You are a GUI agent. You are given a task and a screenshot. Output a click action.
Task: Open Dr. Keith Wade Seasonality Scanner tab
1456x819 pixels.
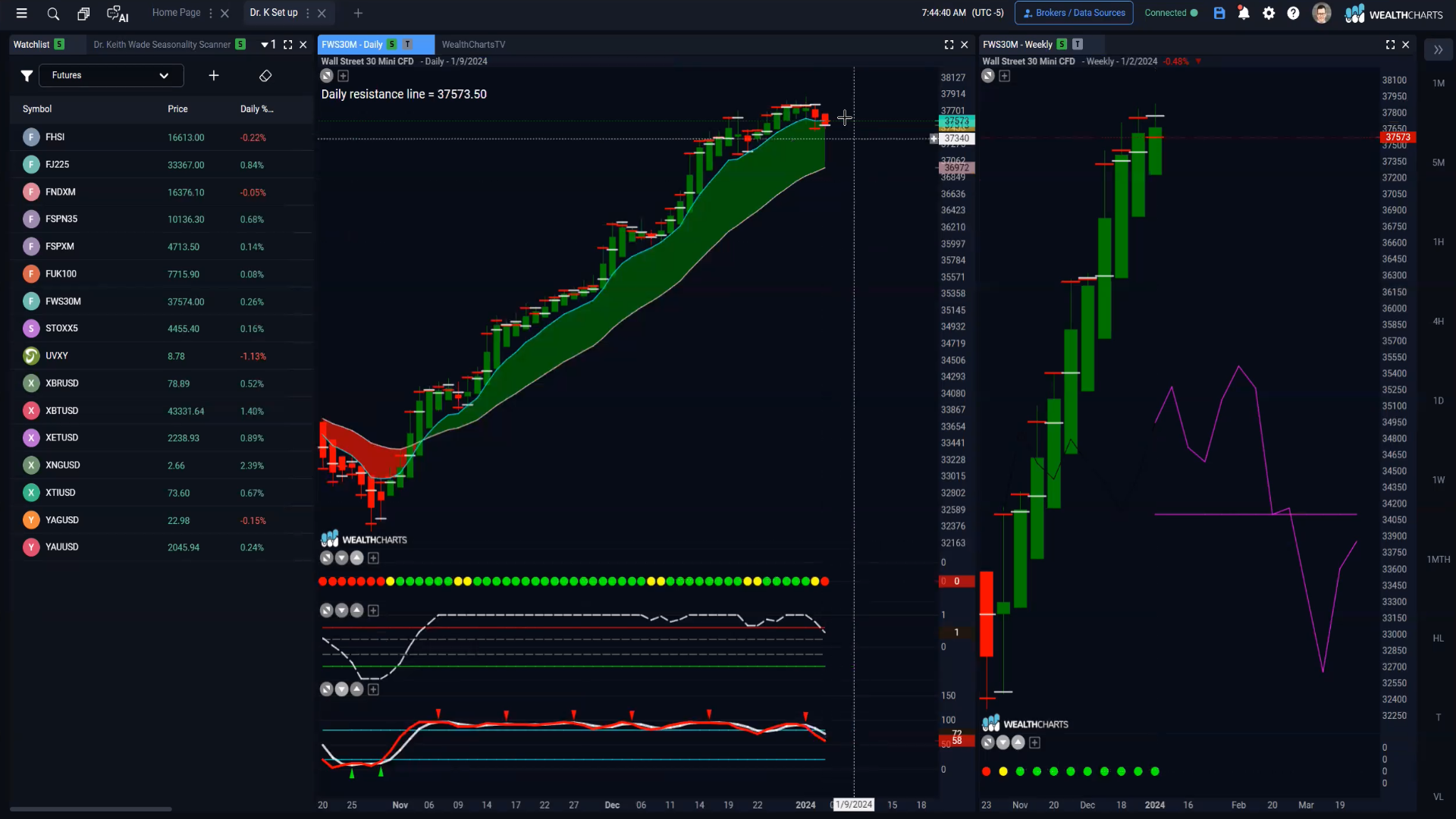162,45
